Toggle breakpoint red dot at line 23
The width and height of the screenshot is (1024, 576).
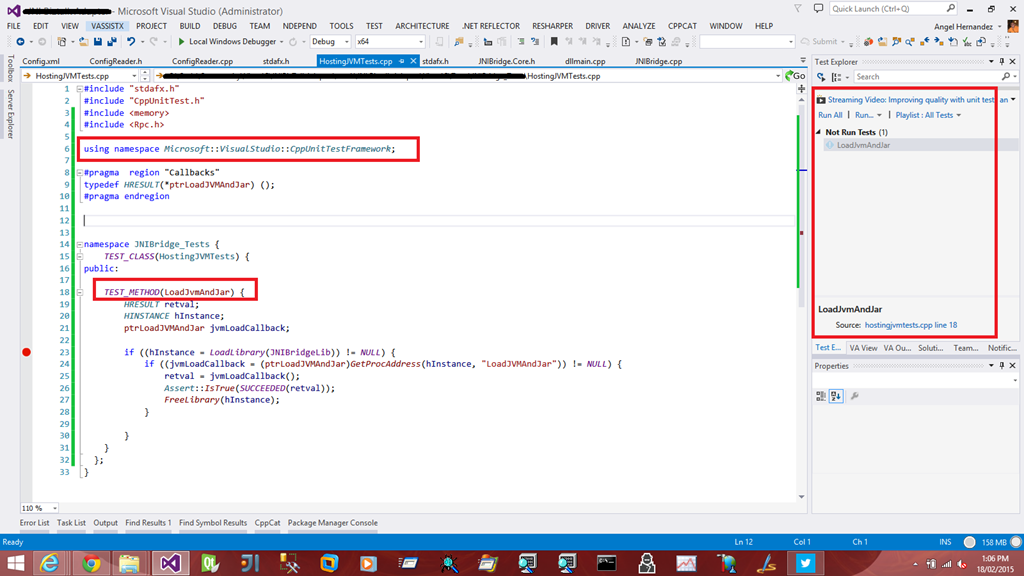[27, 352]
